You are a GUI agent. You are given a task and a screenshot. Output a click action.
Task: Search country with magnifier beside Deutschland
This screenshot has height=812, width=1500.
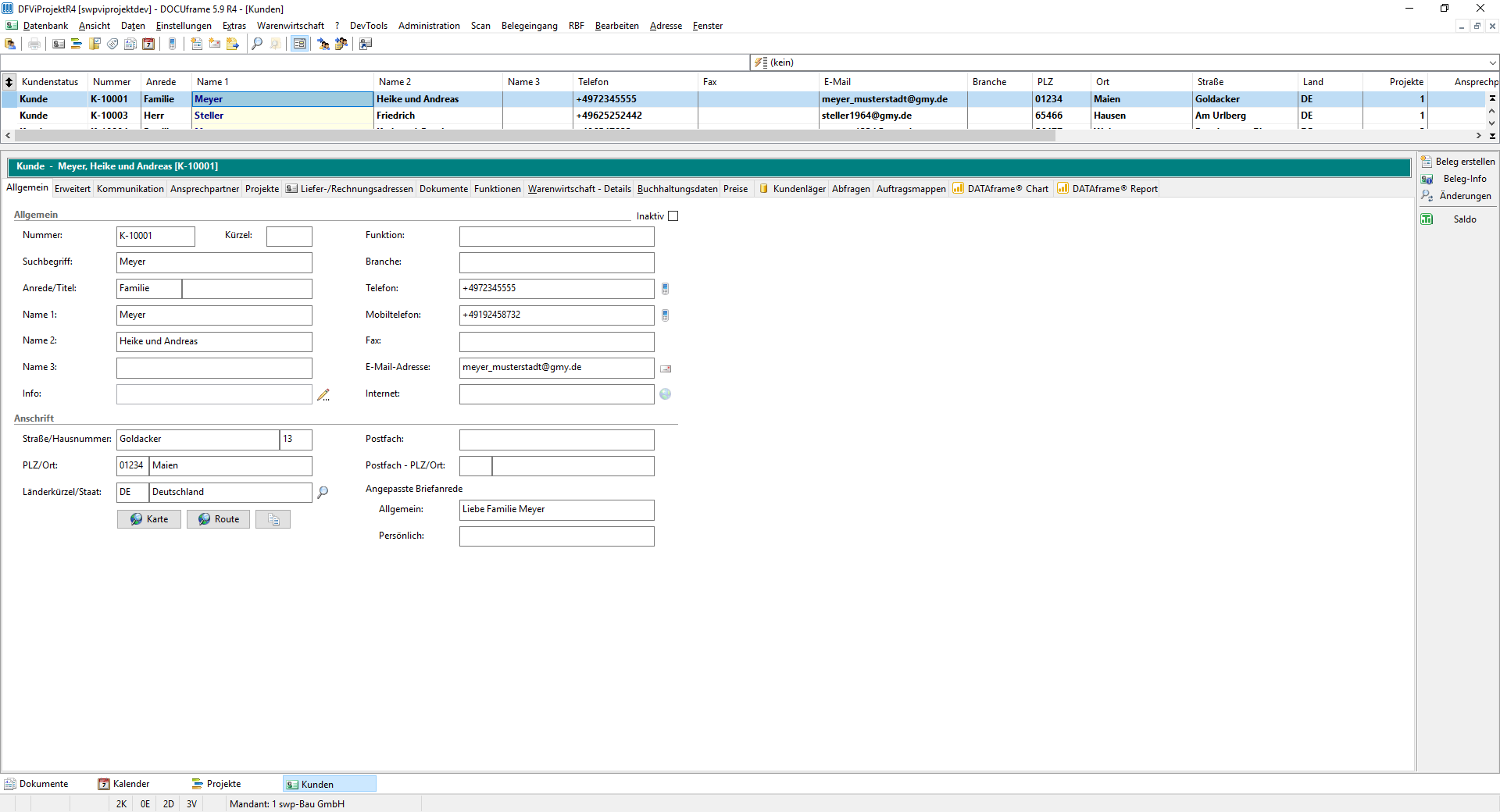(x=323, y=493)
